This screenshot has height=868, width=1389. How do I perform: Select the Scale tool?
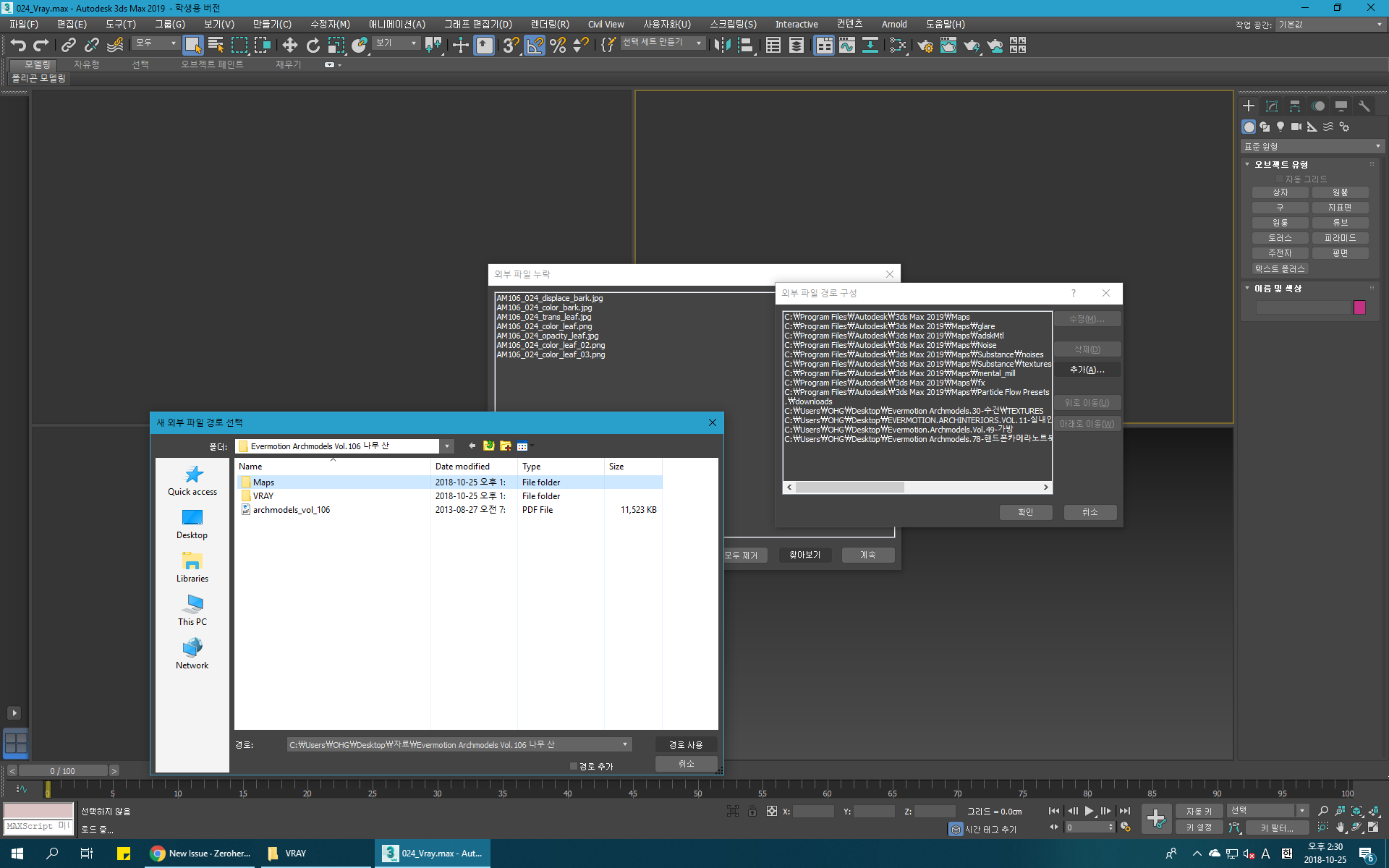coord(336,46)
